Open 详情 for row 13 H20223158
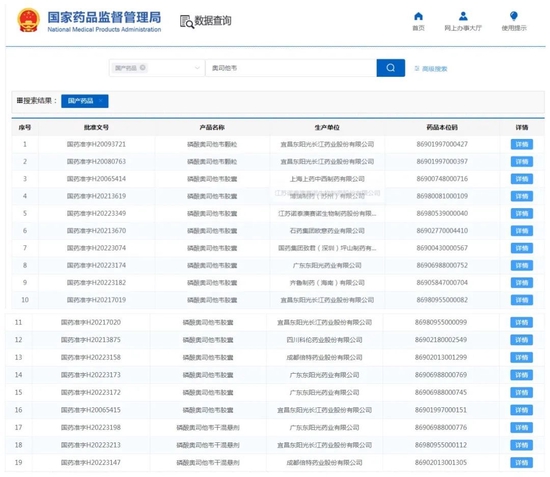 click(x=521, y=357)
